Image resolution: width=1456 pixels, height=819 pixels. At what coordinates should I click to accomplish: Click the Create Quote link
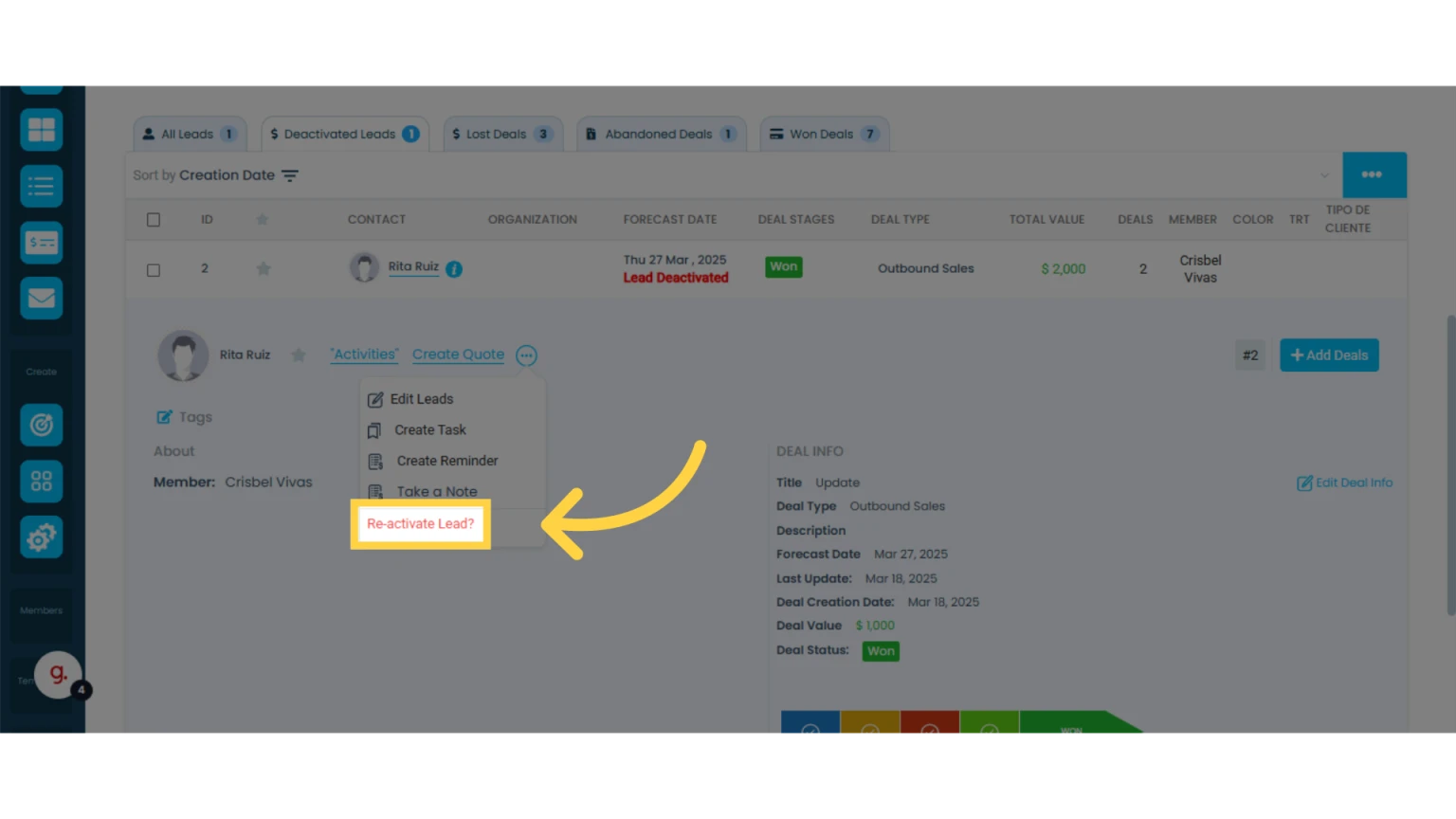[458, 355]
